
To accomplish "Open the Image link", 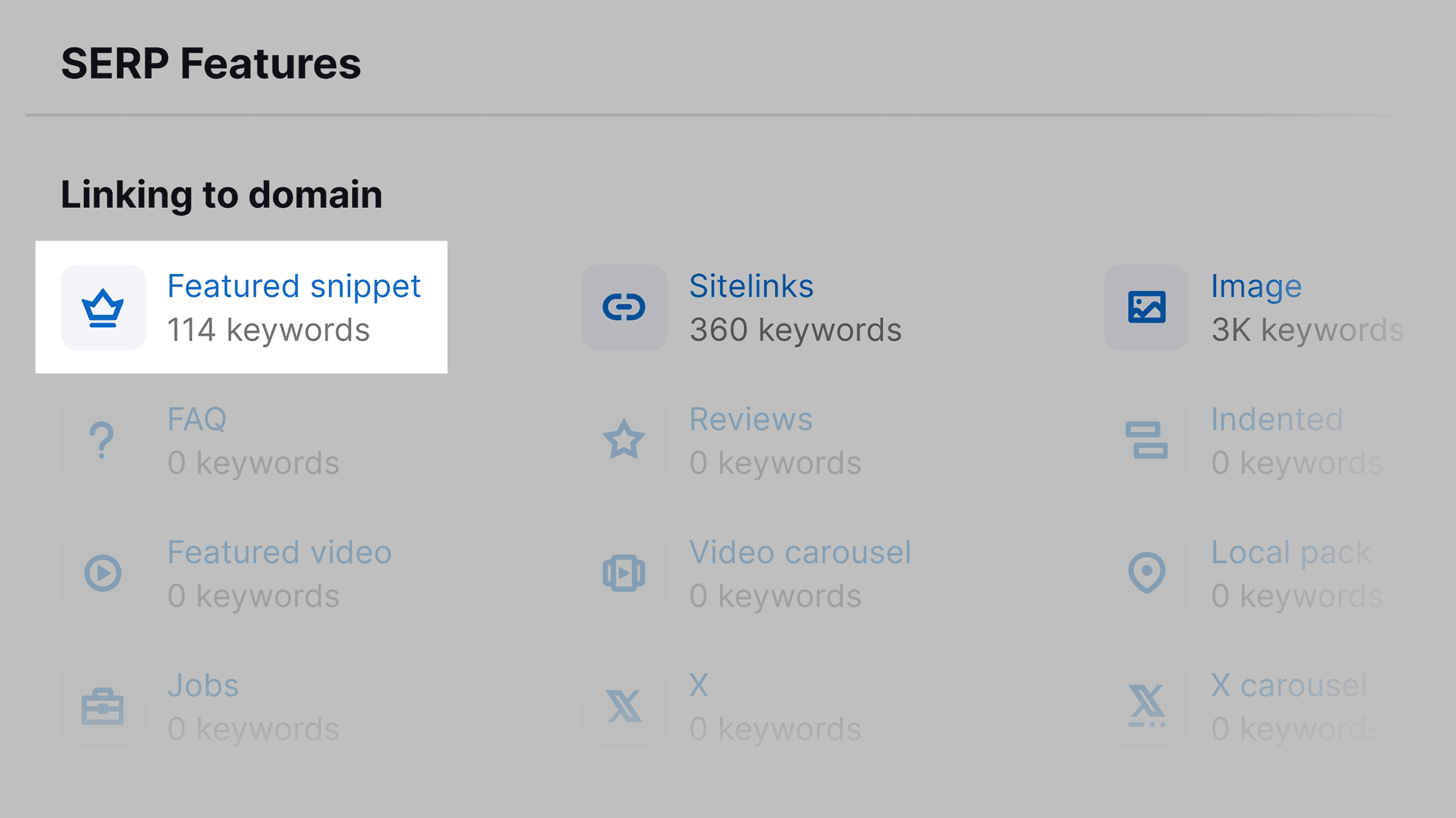I will (x=1256, y=286).
